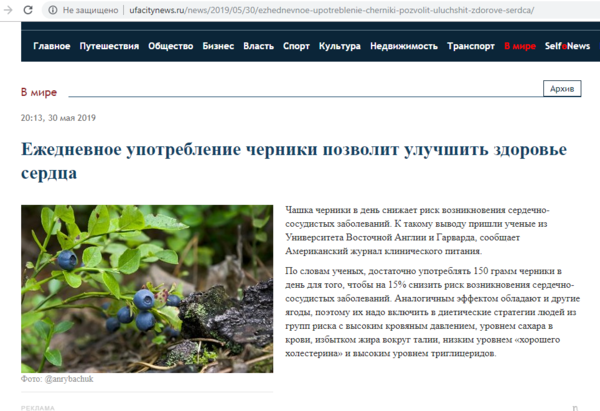Select Недвижимость in top menu
Image resolution: width=600 pixels, height=411 pixels.
click(x=404, y=46)
